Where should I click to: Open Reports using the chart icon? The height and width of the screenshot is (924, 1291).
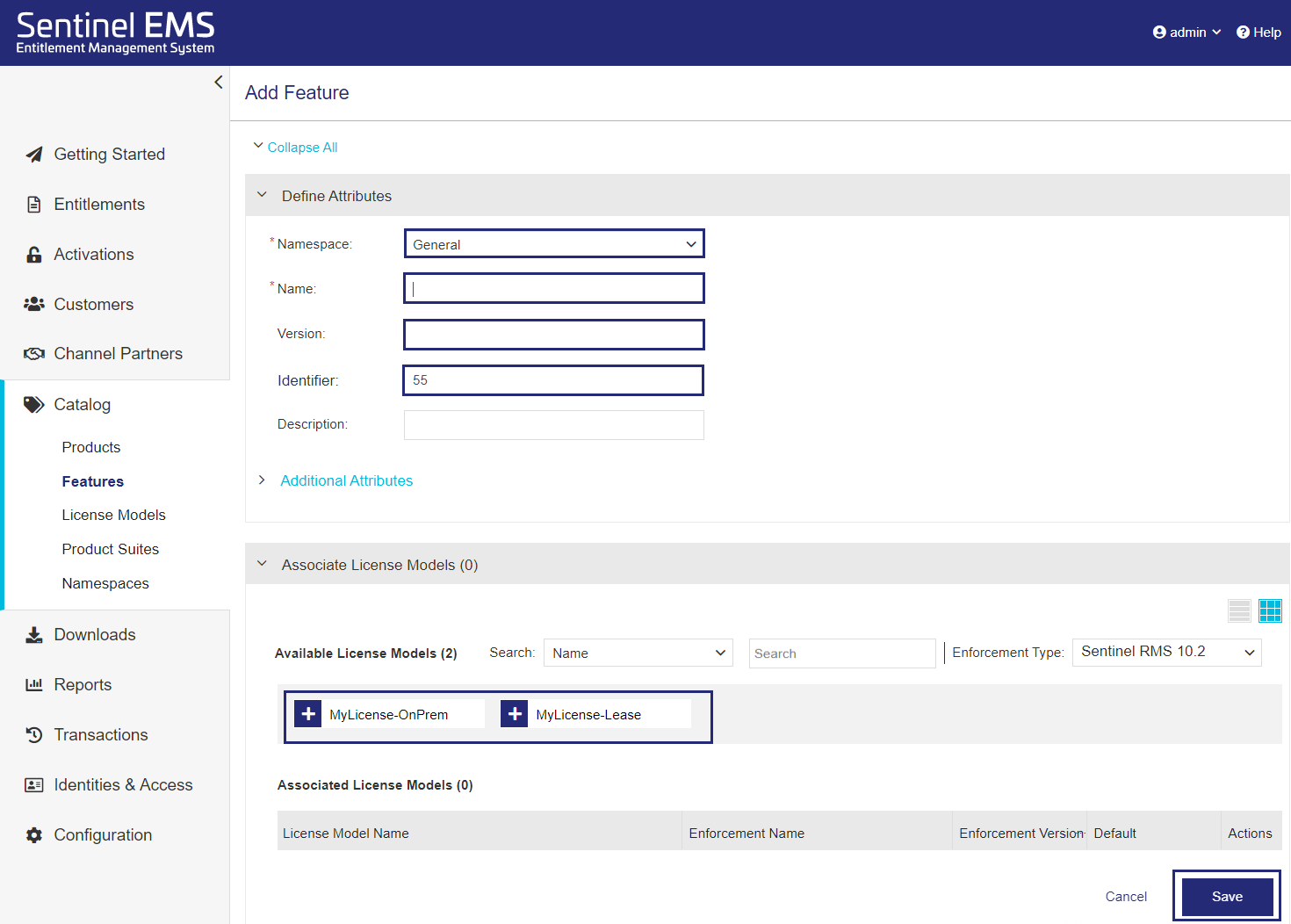click(33, 684)
